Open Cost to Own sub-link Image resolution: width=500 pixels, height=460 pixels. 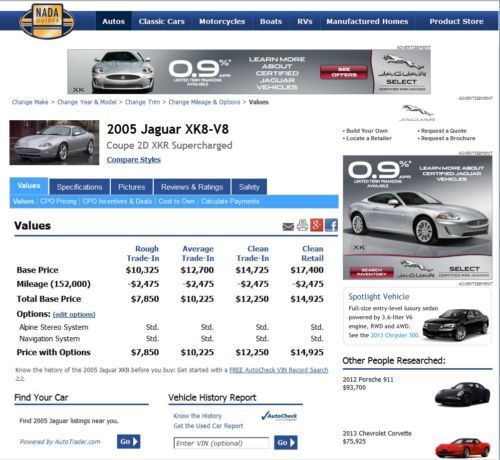[177, 201]
